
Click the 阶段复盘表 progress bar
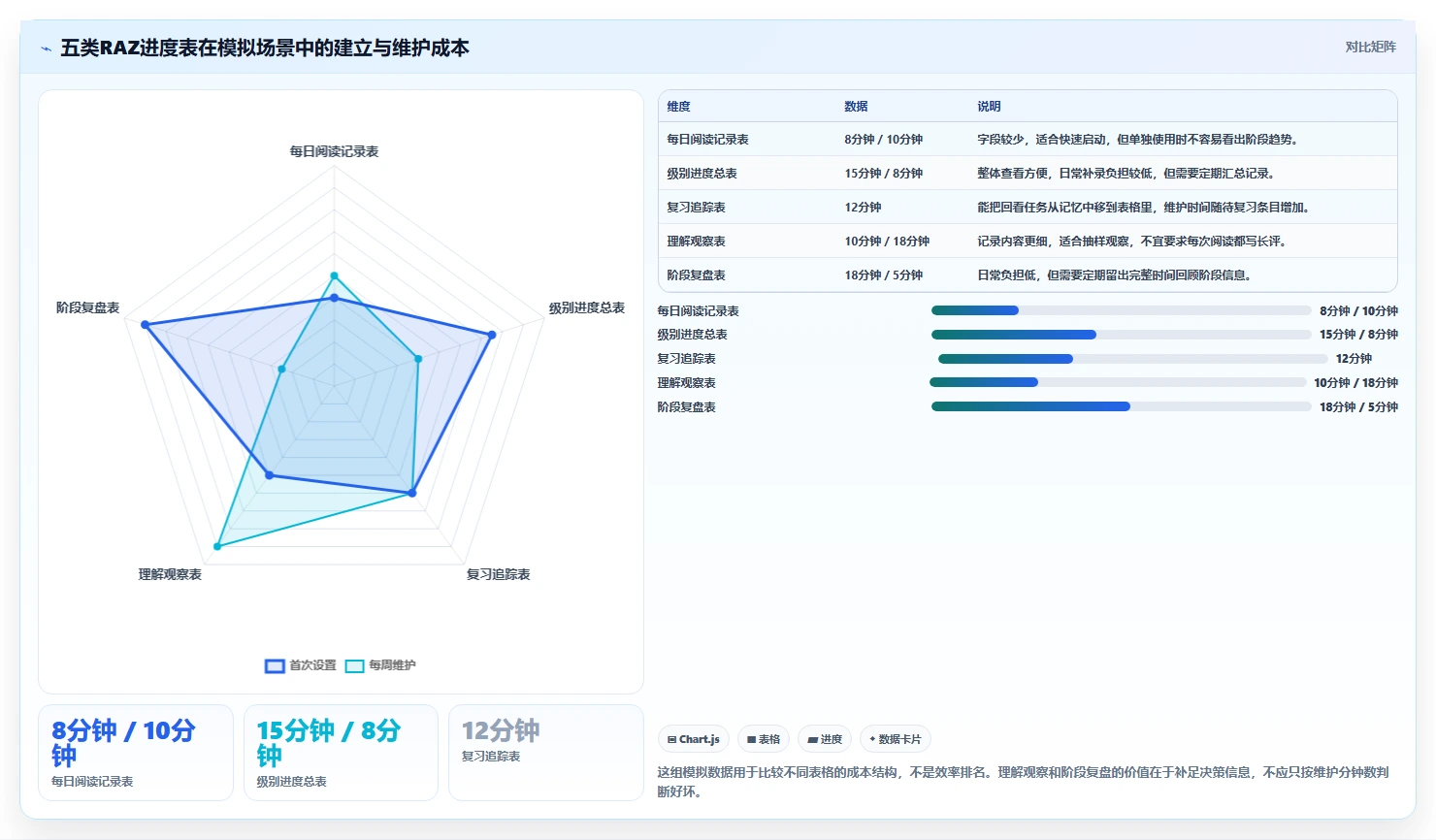point(1121,406)
